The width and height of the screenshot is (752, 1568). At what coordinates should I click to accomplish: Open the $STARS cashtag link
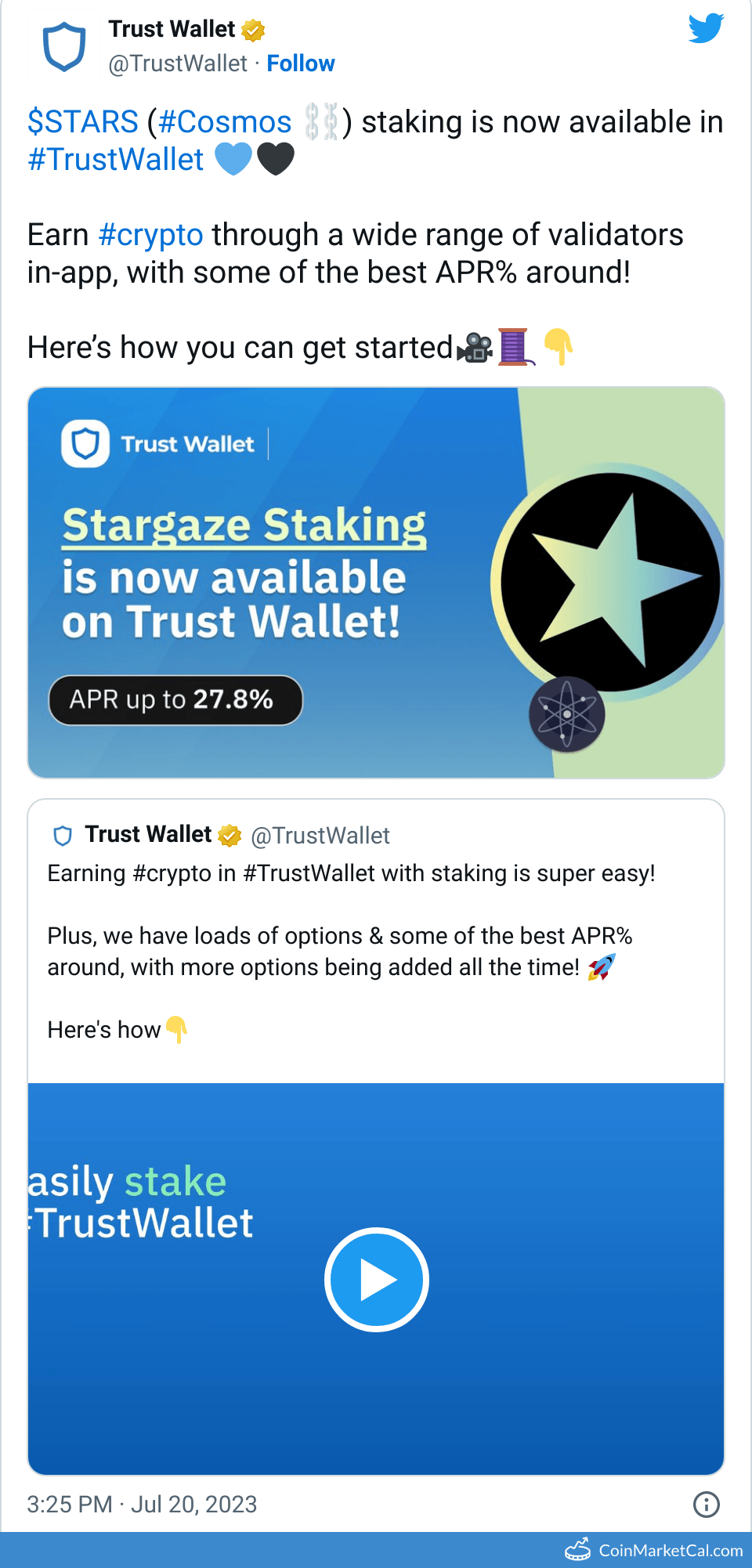[83, 122]
